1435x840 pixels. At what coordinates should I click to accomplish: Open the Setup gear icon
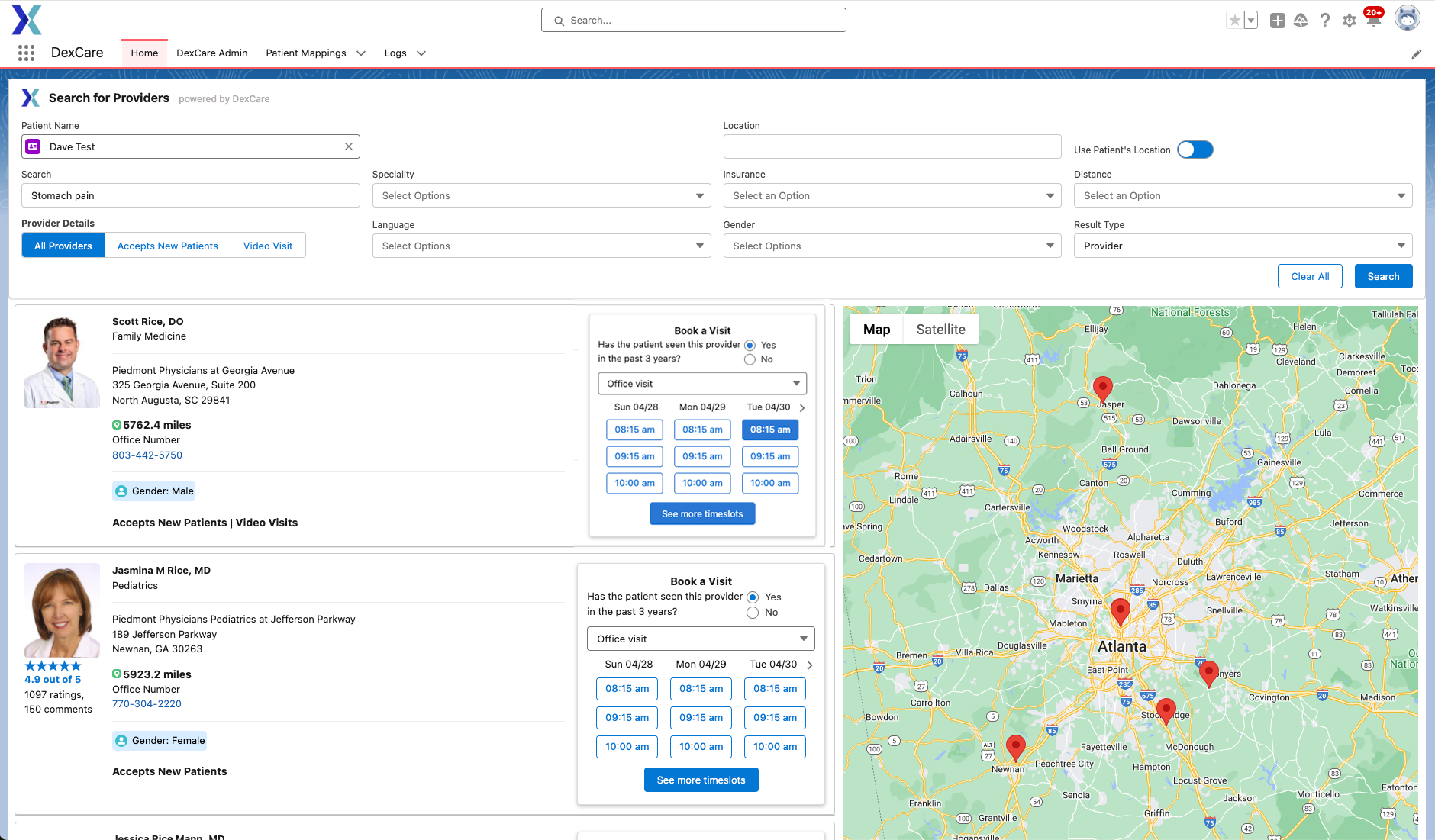pyautogui.click(x=1350, y=20)
